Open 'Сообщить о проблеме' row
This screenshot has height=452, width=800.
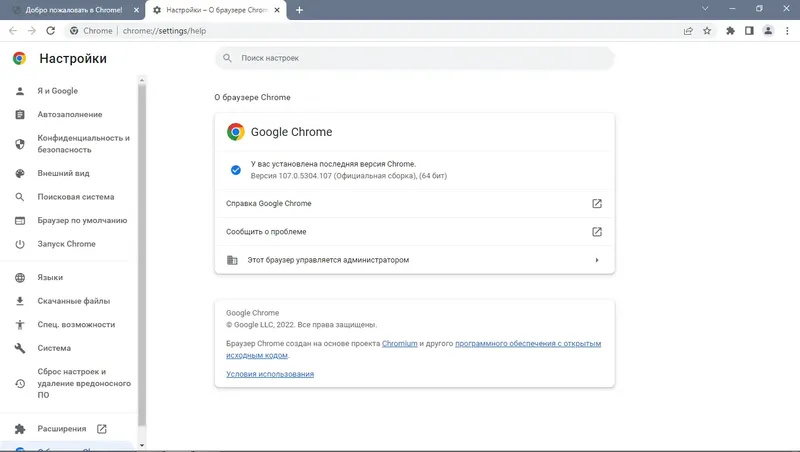(414, 232)
